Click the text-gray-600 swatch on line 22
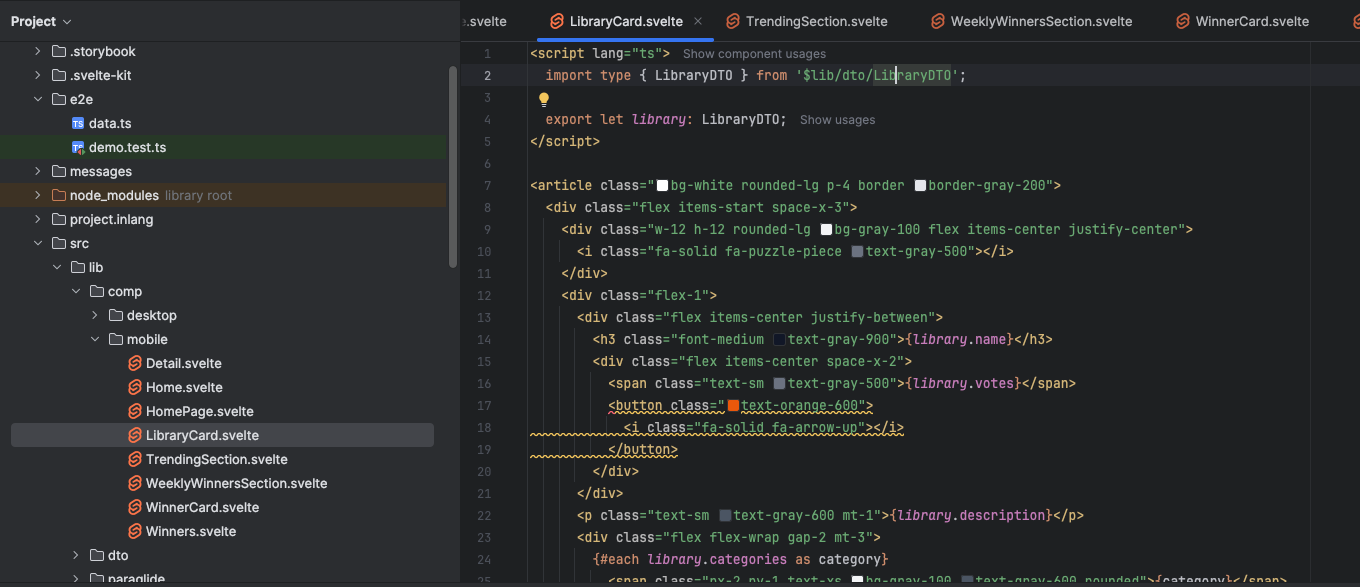Image resolution: width=1360 pixels, height=587 pixels. (x=725, y=516)
